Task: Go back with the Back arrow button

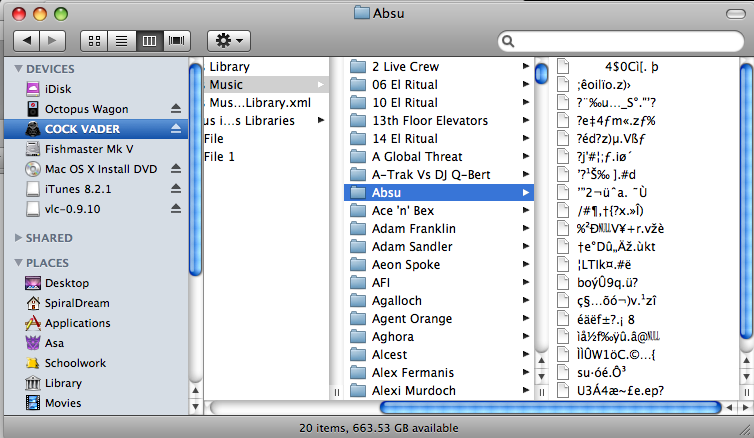Action: click(26, 41)
